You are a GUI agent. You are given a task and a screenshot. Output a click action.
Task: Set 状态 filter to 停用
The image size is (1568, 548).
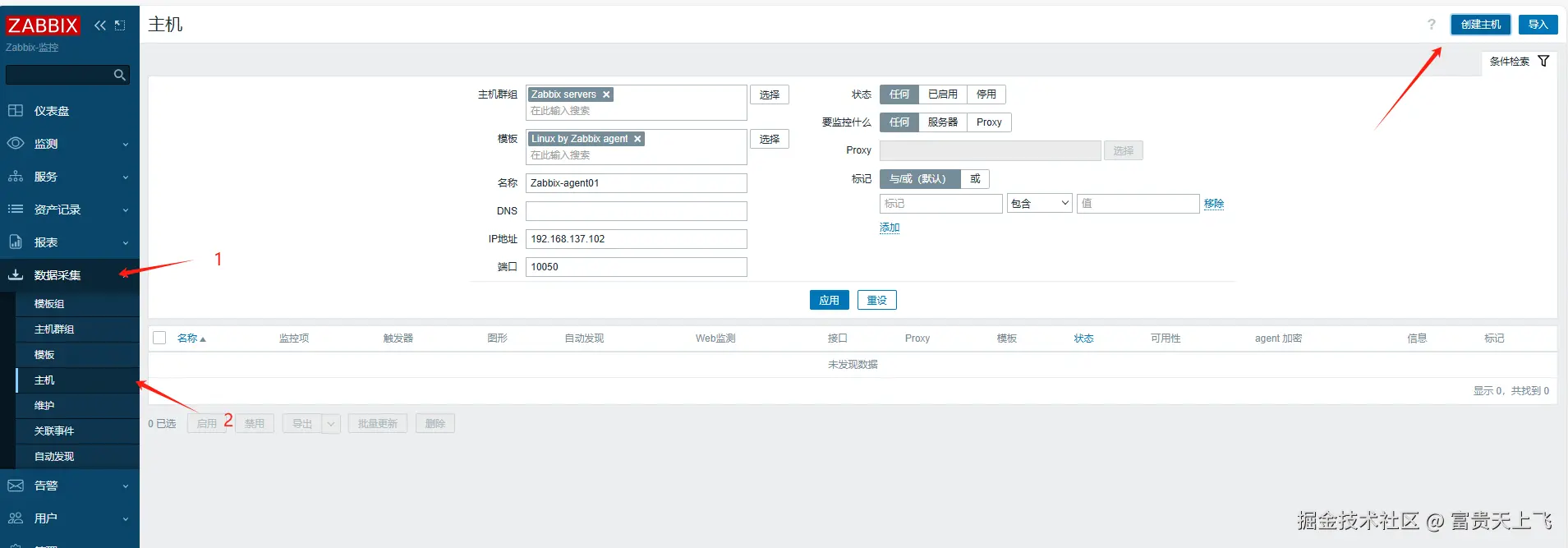(x=986, y=94)
